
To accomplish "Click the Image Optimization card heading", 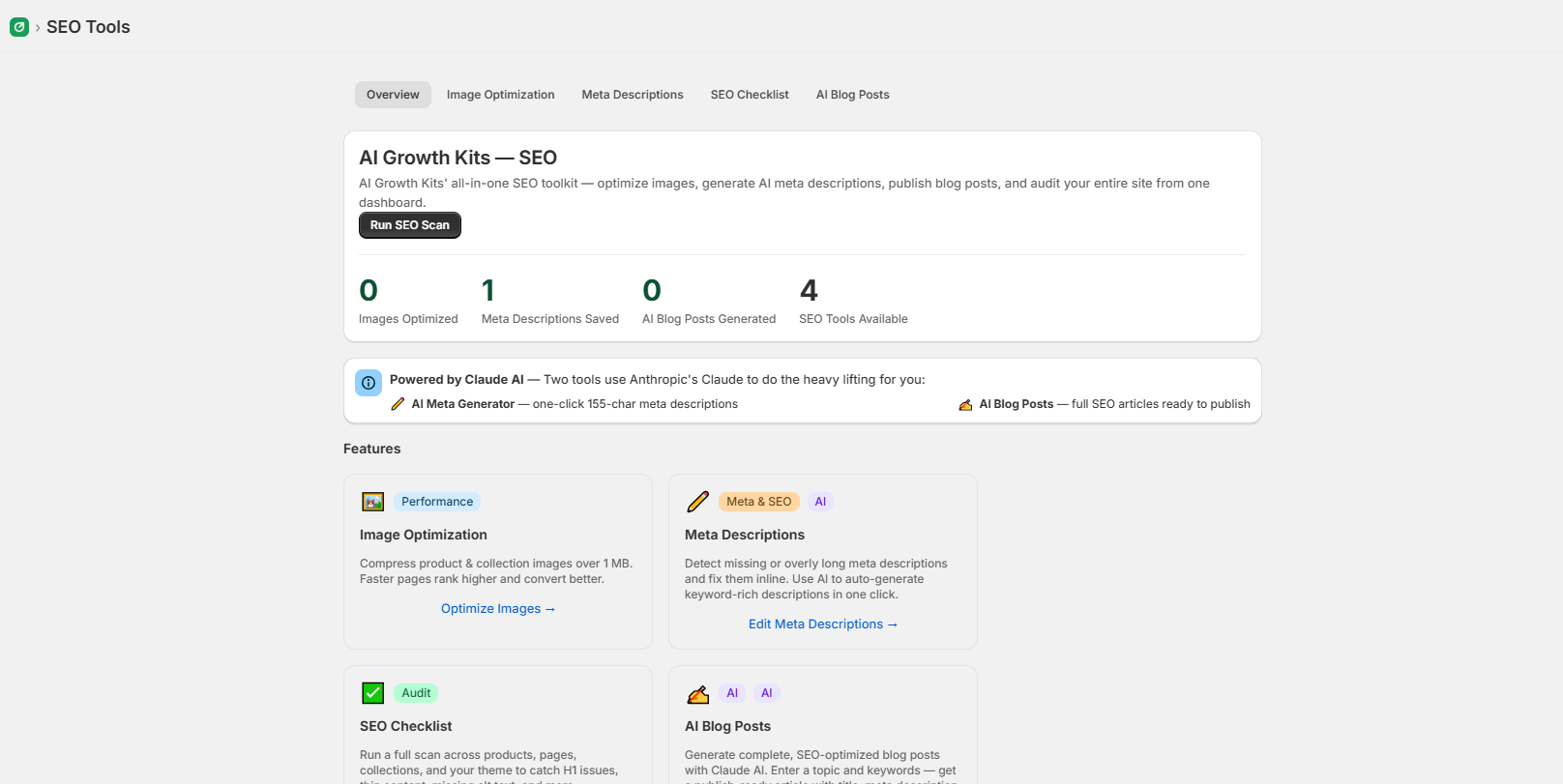I will (424, 535).
